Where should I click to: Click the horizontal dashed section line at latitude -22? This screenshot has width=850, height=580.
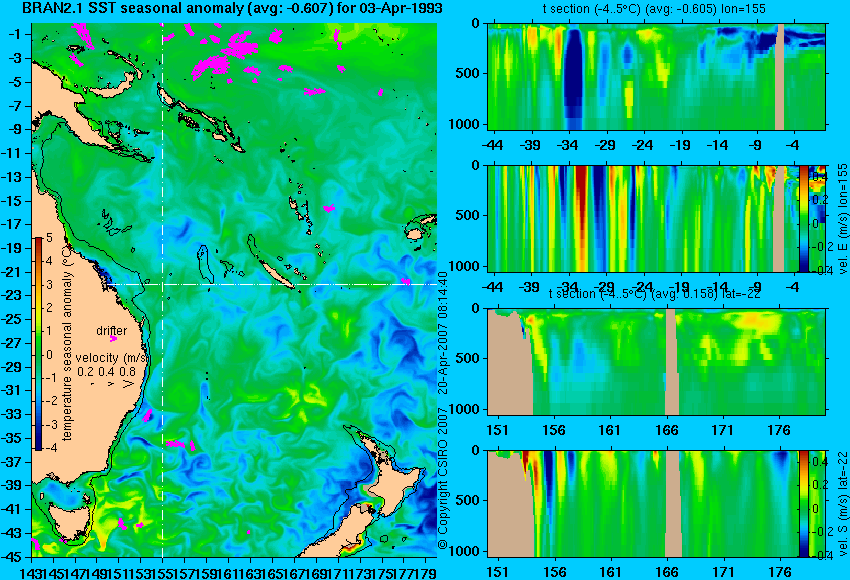pos(271,284)
